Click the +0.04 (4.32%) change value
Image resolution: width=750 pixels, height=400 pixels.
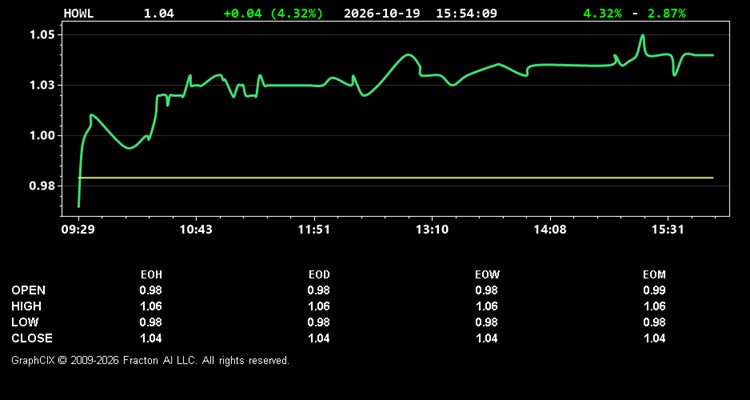click(273, 13)
